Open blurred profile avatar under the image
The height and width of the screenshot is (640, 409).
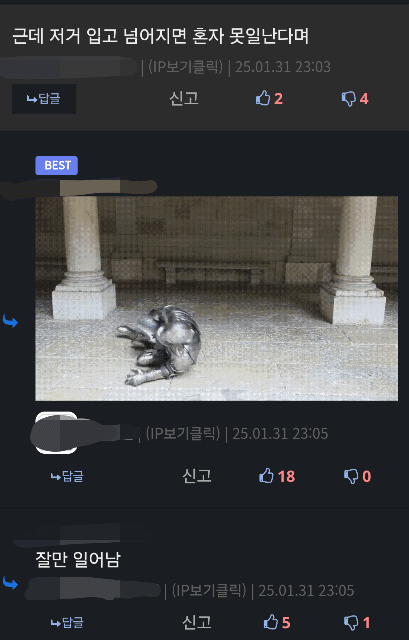pyautogui.click(x=56, y=433)
